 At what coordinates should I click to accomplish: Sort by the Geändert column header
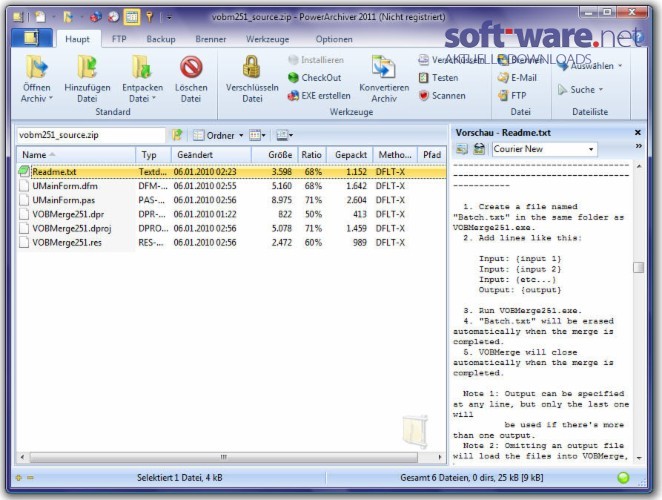pos(211,155)
